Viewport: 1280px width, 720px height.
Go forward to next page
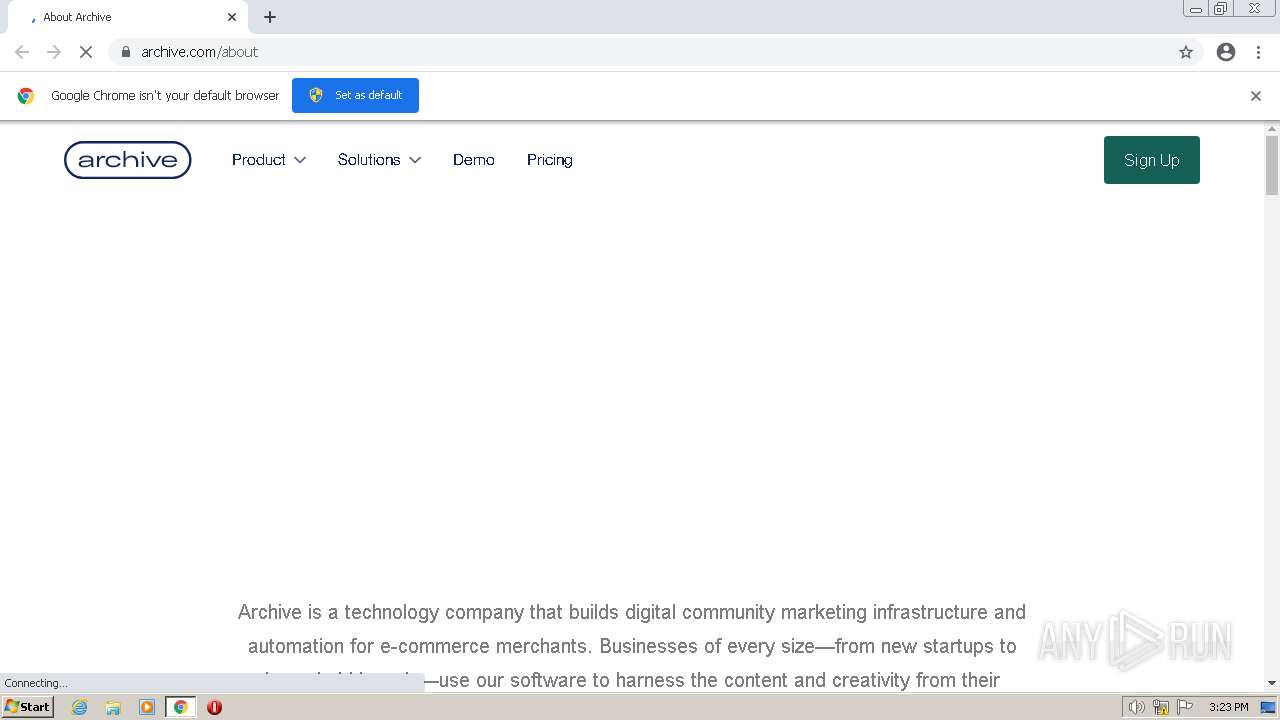54,52
